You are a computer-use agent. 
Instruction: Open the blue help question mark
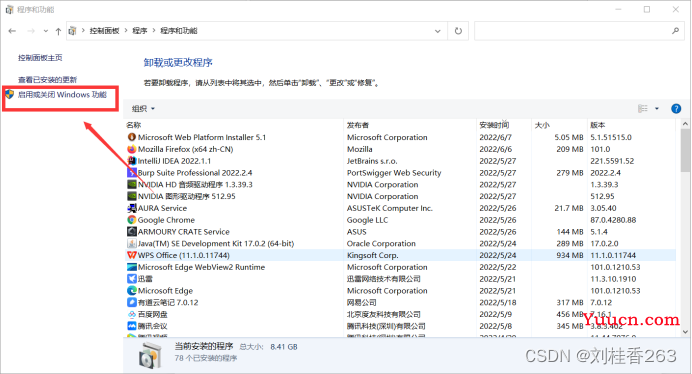(x=676, y=109)
